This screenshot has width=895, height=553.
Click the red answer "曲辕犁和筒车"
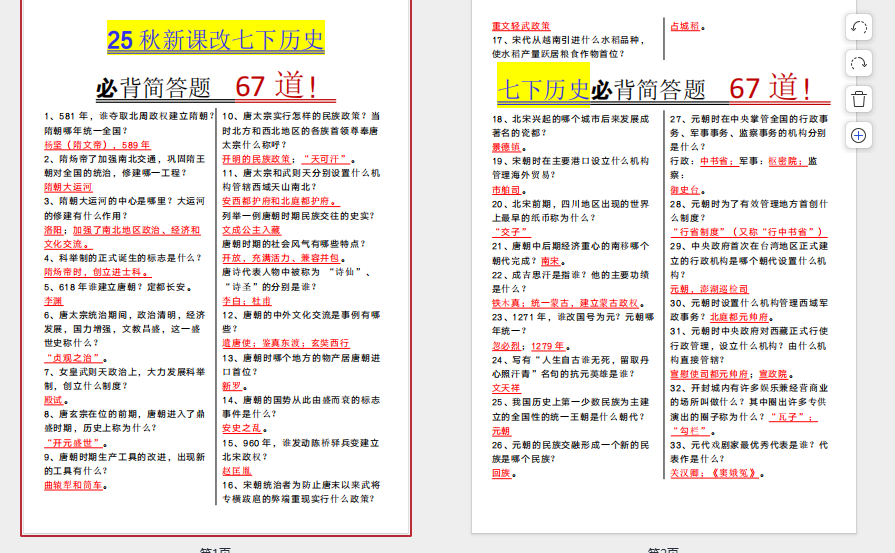click(74, 485)
